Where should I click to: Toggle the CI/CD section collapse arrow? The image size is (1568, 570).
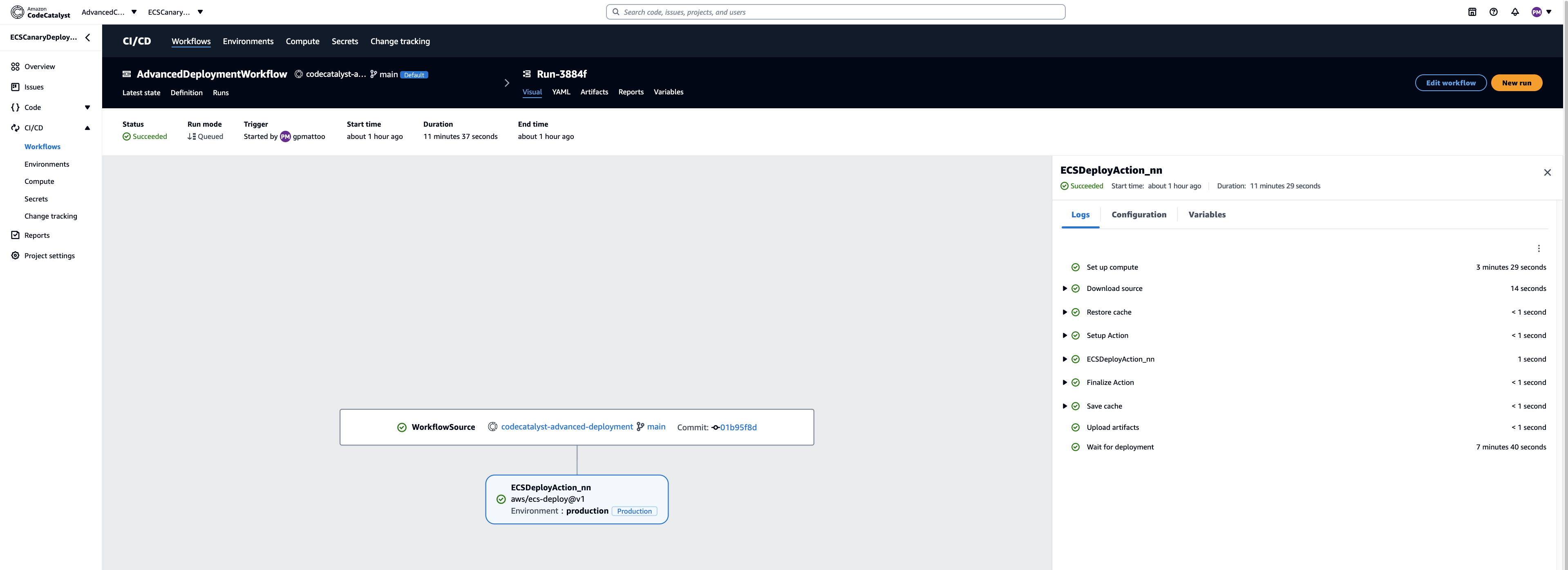pyautogui.click(x=87, y=128)
